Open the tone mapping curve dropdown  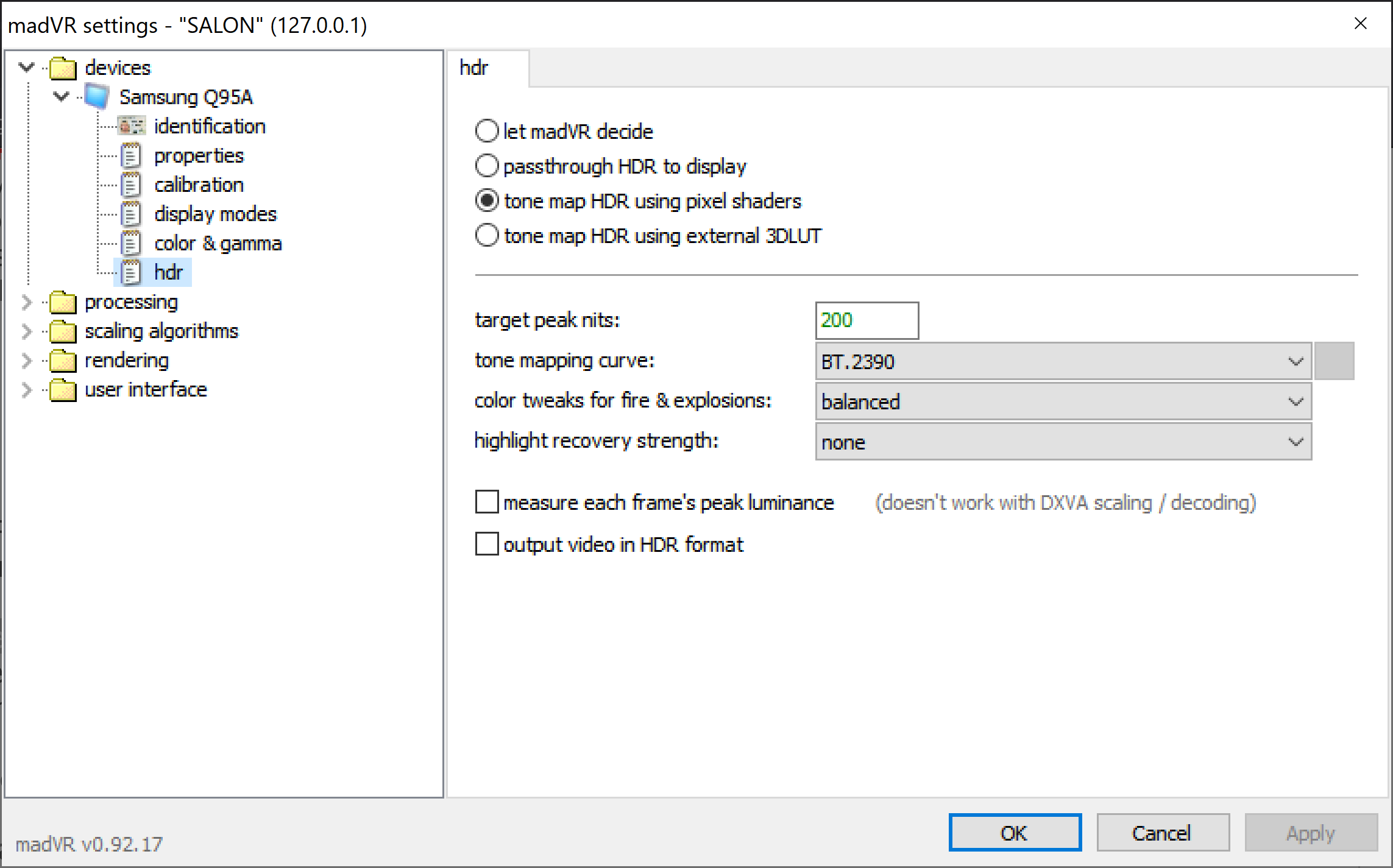point(1063,361)
